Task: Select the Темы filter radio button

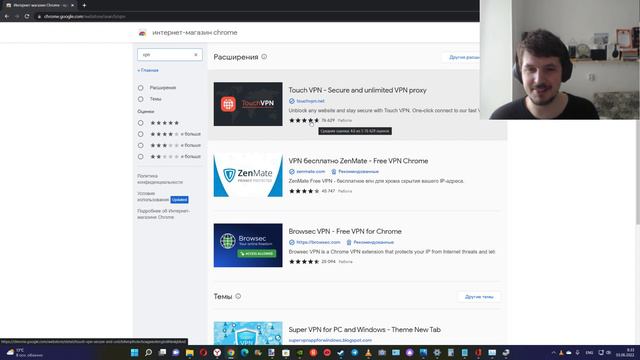Action: (140, 99)
